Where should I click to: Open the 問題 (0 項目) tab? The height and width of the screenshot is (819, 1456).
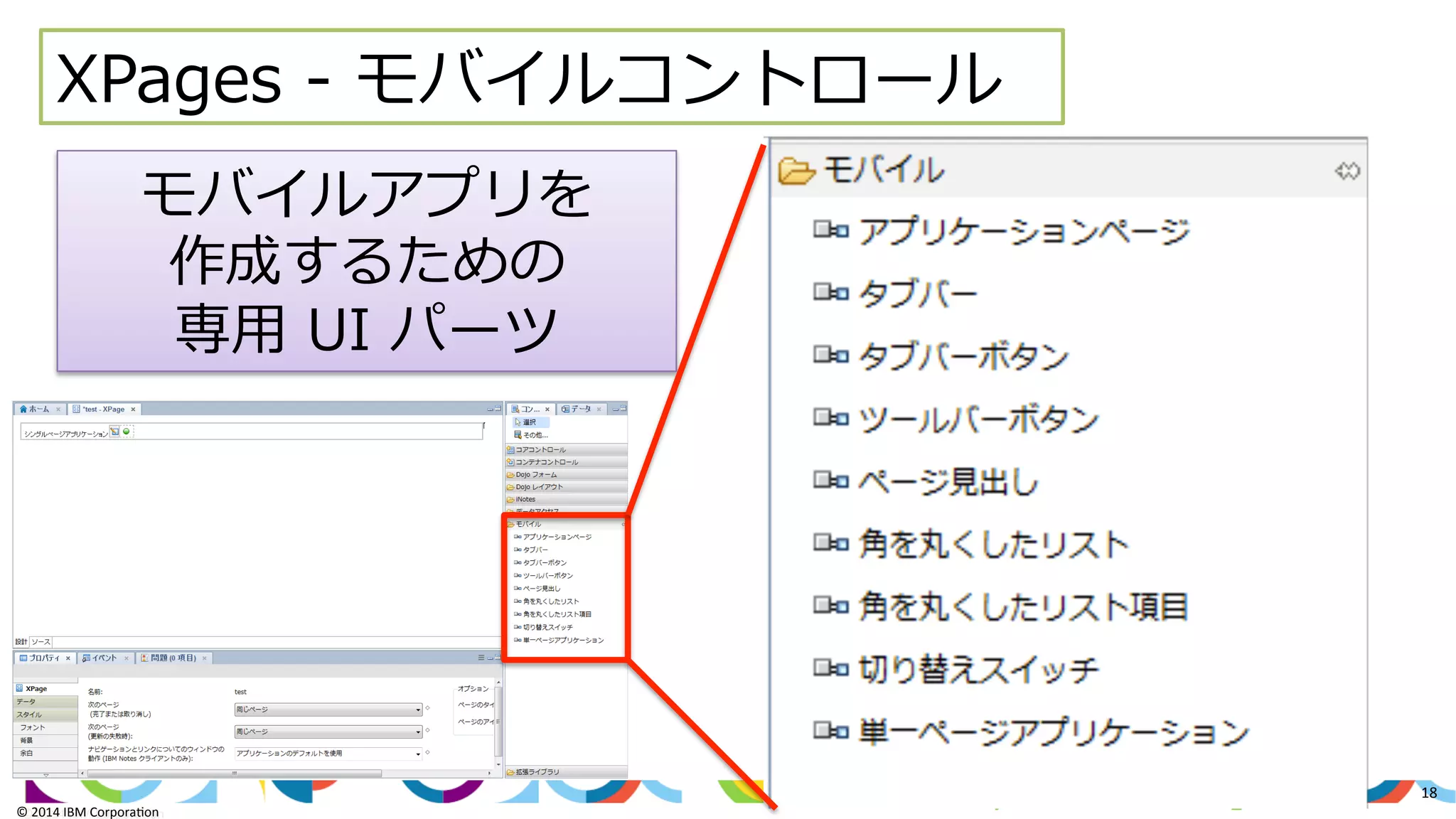[173, 658]
